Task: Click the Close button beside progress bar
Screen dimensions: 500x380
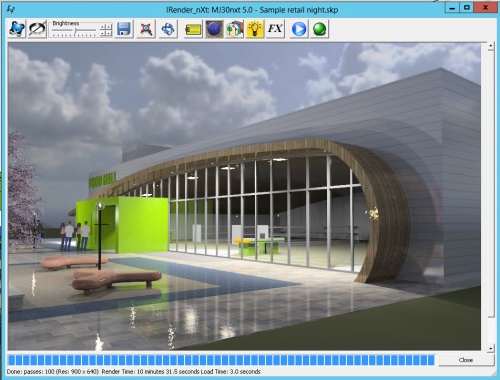Action: click(466, 360)
